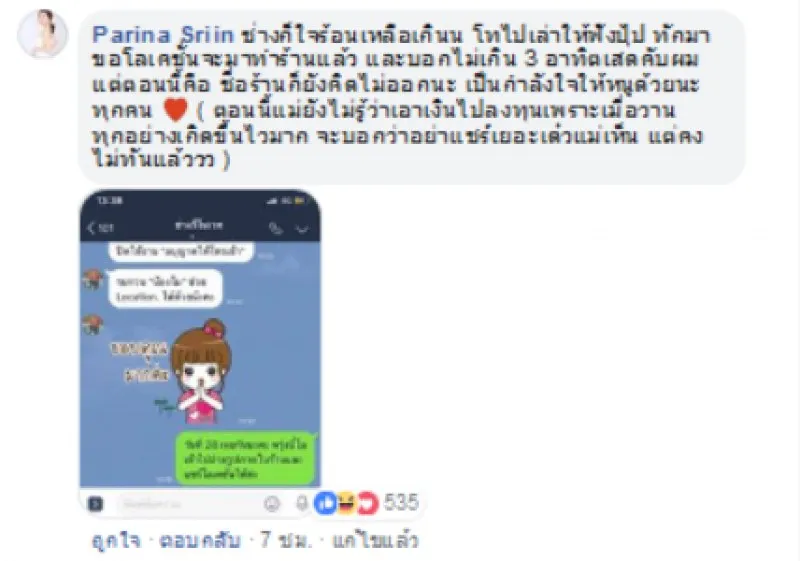
Task: Open the Parina Sriin profile name link
Action: [163, 35]
